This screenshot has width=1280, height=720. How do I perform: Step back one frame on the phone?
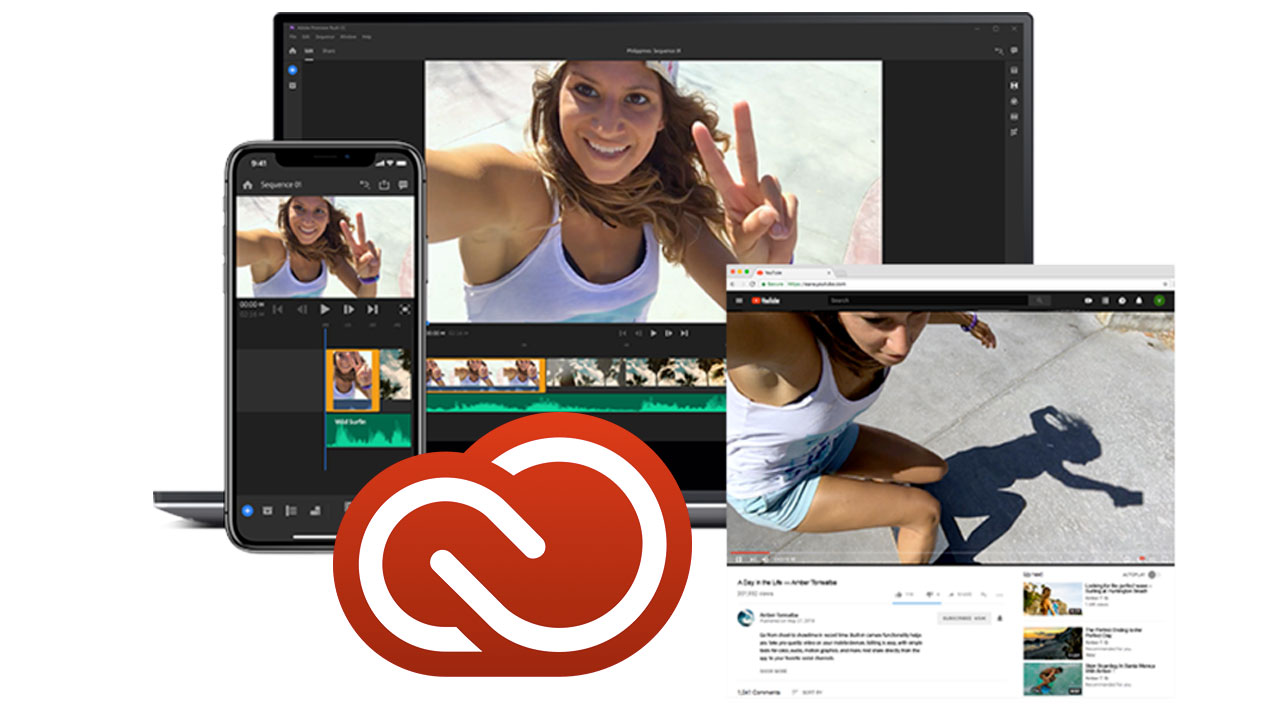pos(302,309)
